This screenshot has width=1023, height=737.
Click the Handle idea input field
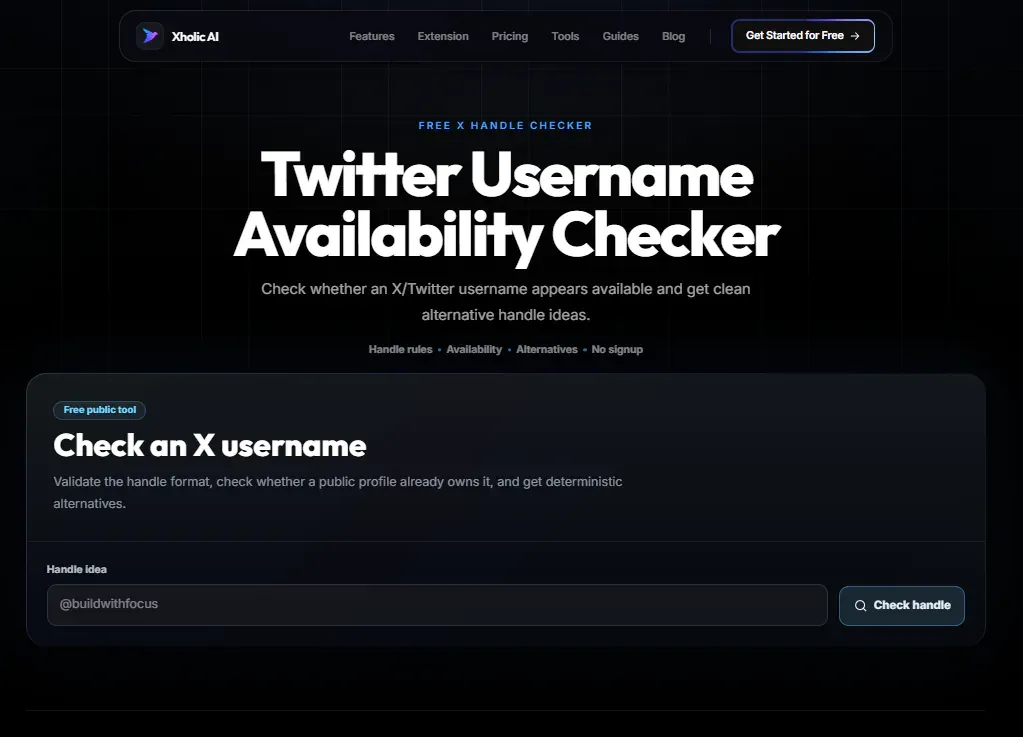(437, 605)
